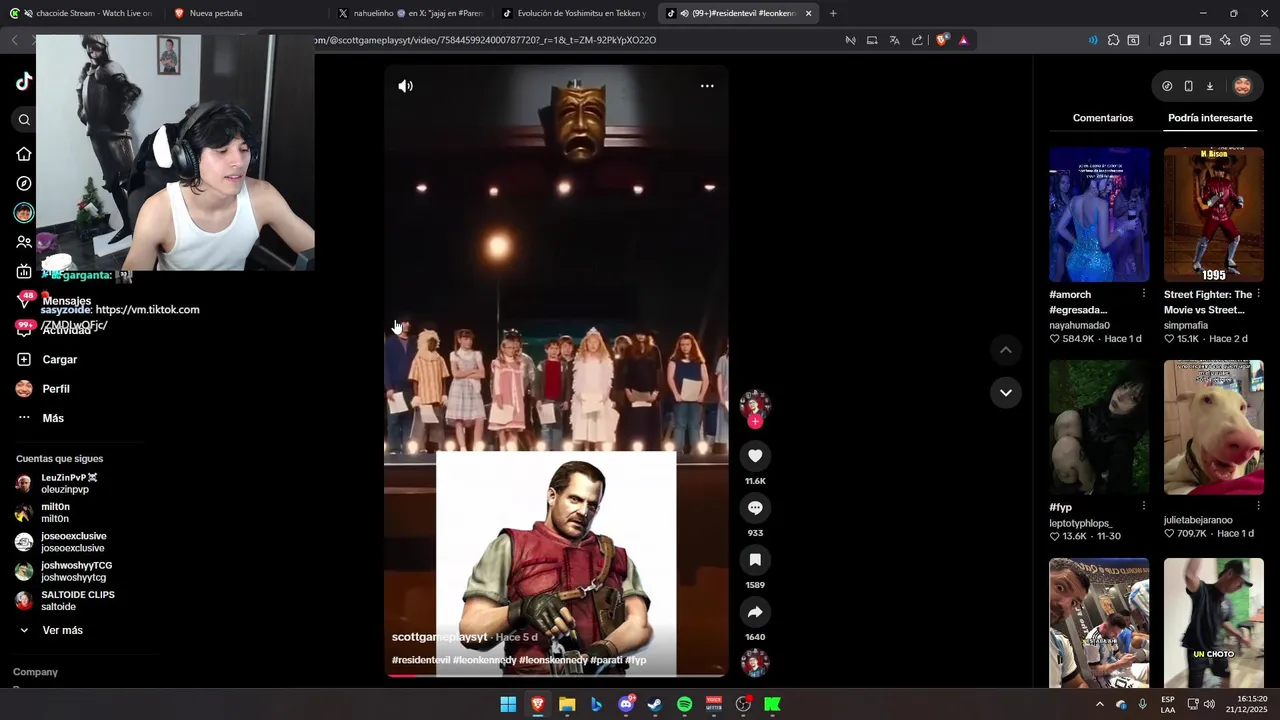Open the Street Fighter 1995 video thumbnail
Screen dimensions: 1280x720
point(1214,215)
